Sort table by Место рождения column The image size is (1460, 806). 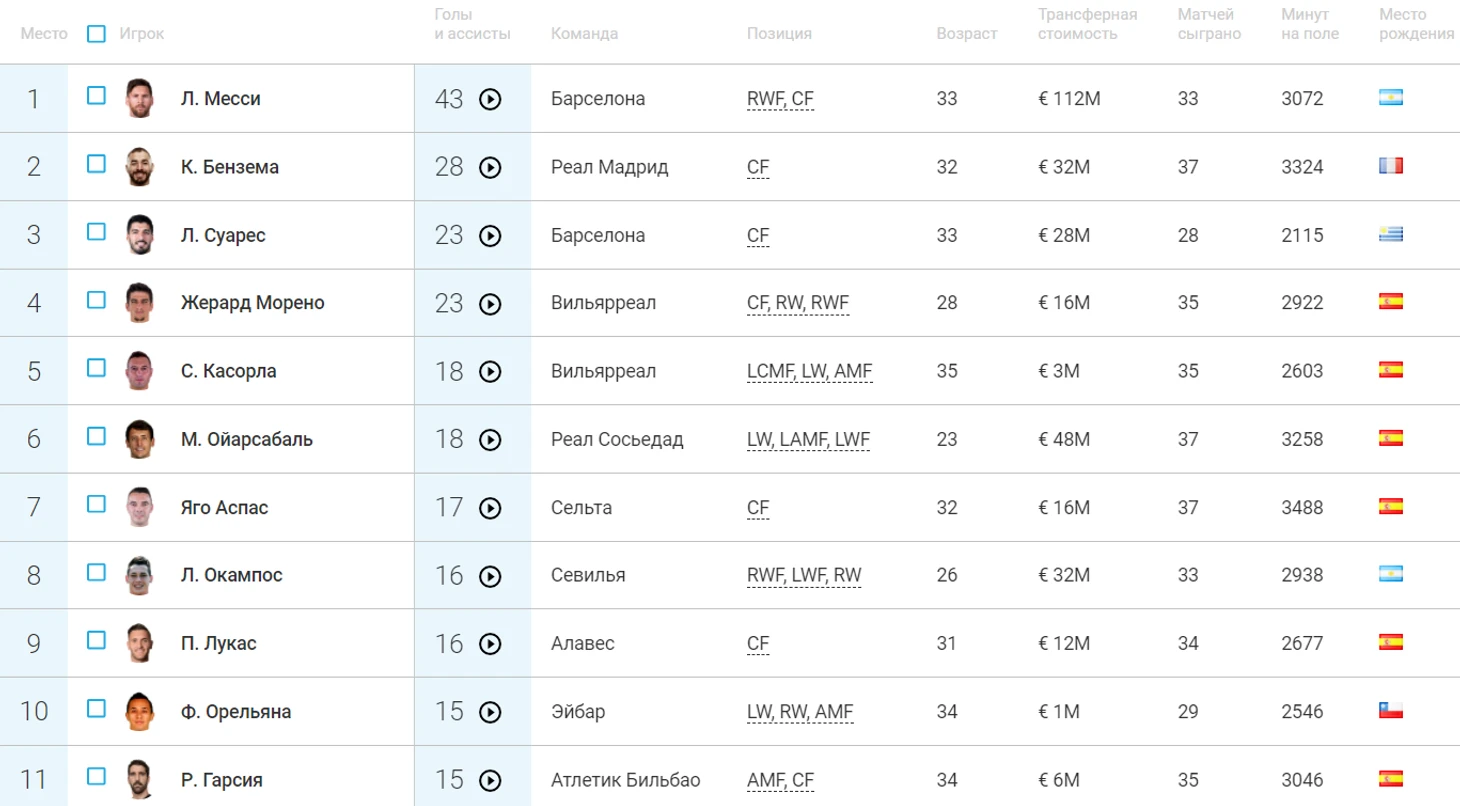1417,24
